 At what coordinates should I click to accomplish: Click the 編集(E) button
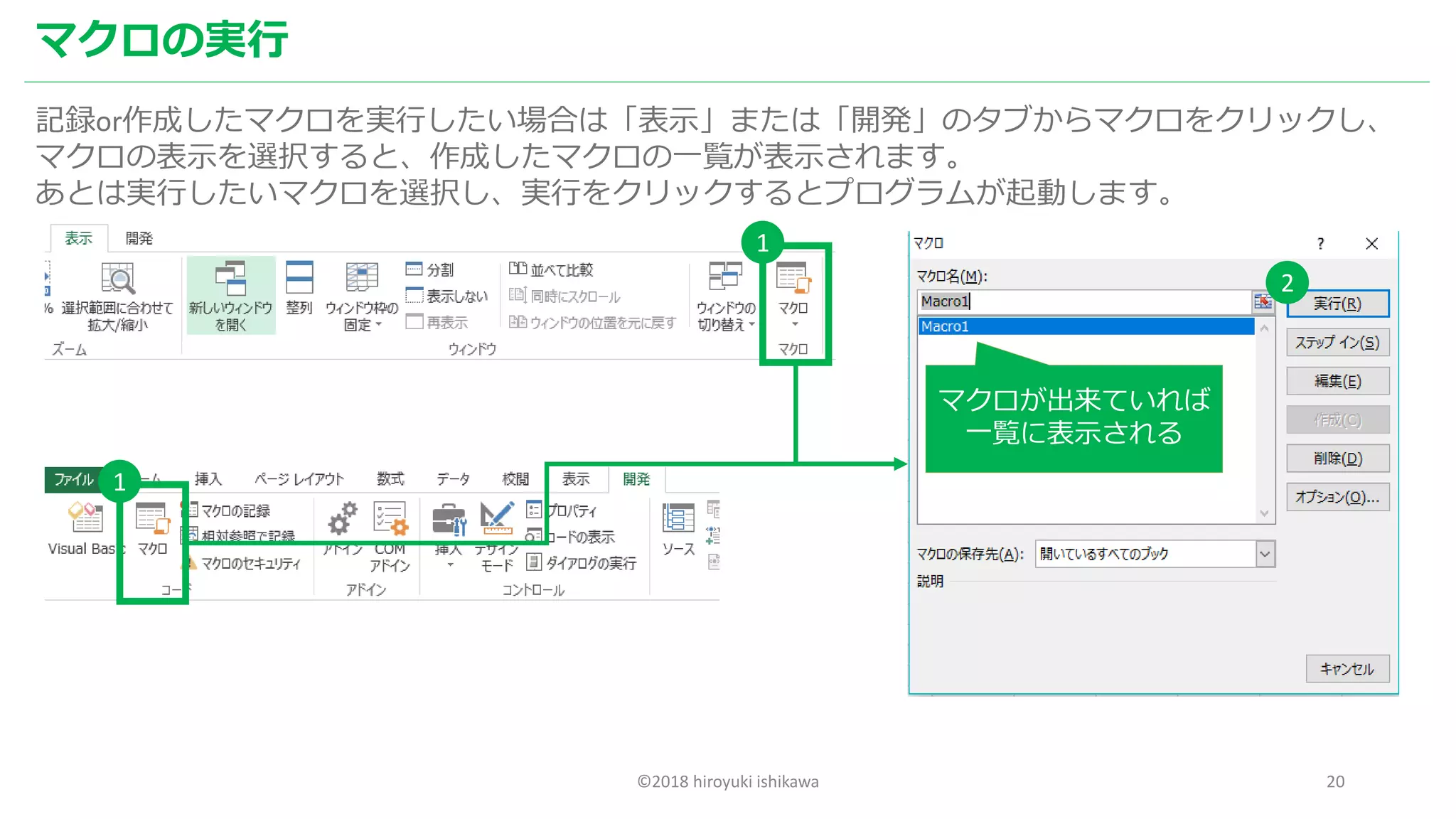point(1337,381)
